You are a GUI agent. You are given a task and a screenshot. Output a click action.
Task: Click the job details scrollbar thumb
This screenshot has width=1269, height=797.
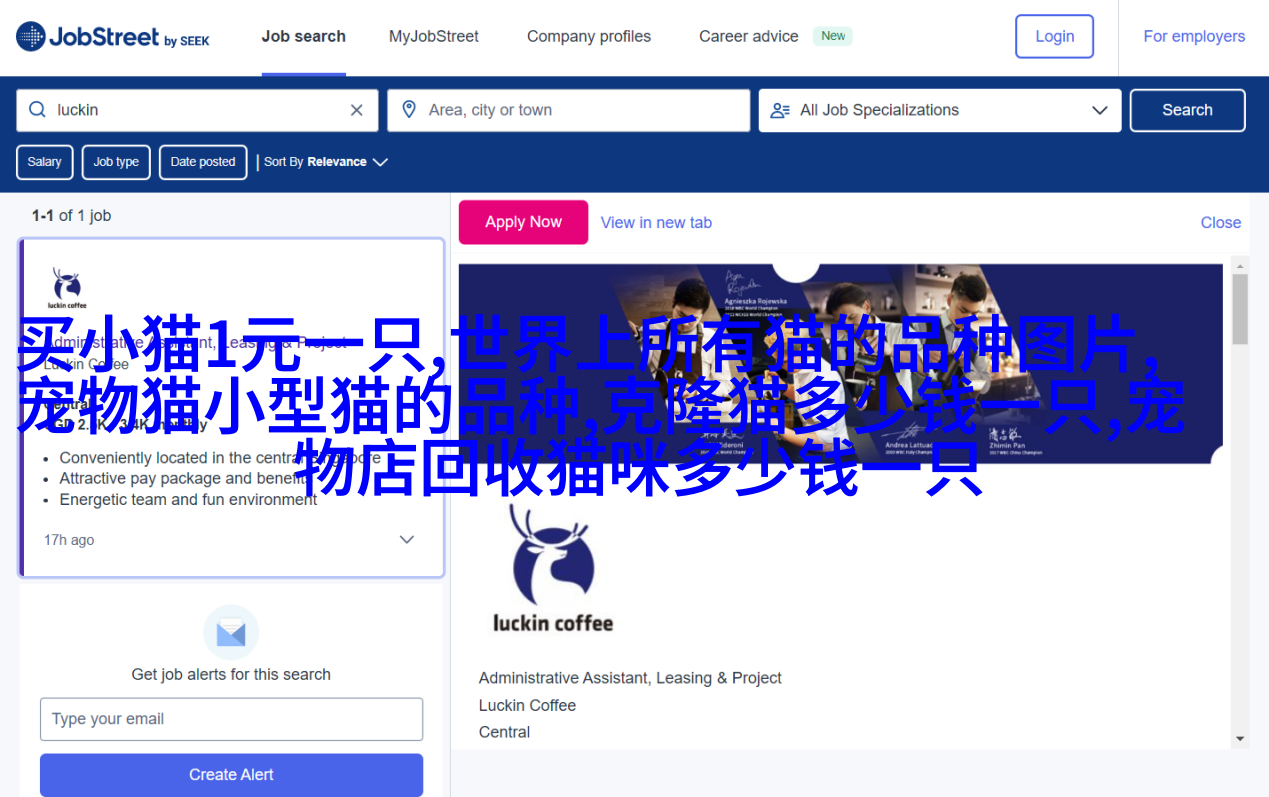1240,310
